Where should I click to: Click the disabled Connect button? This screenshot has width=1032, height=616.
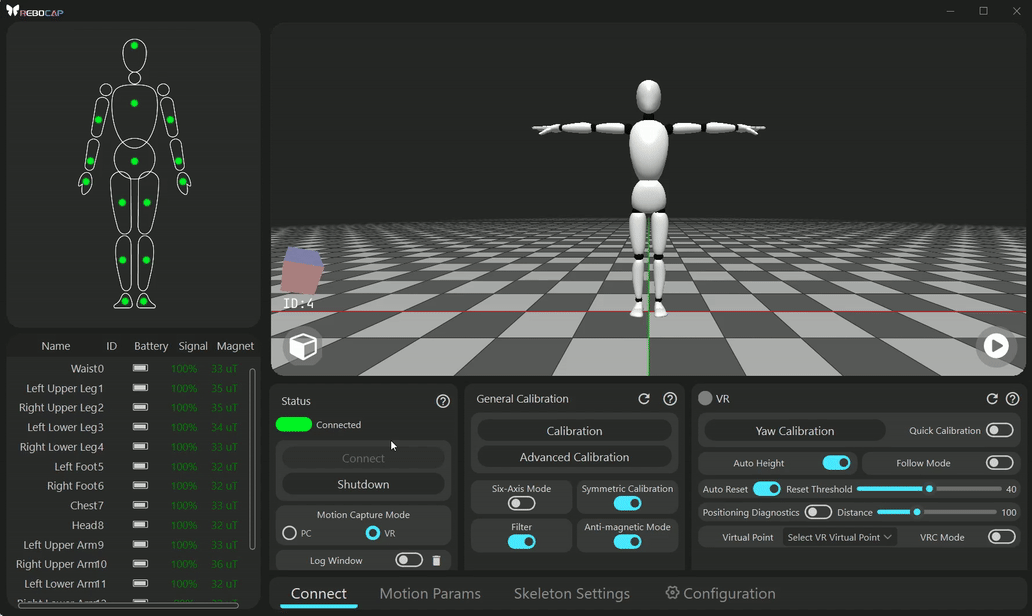[x=363, y=457]
